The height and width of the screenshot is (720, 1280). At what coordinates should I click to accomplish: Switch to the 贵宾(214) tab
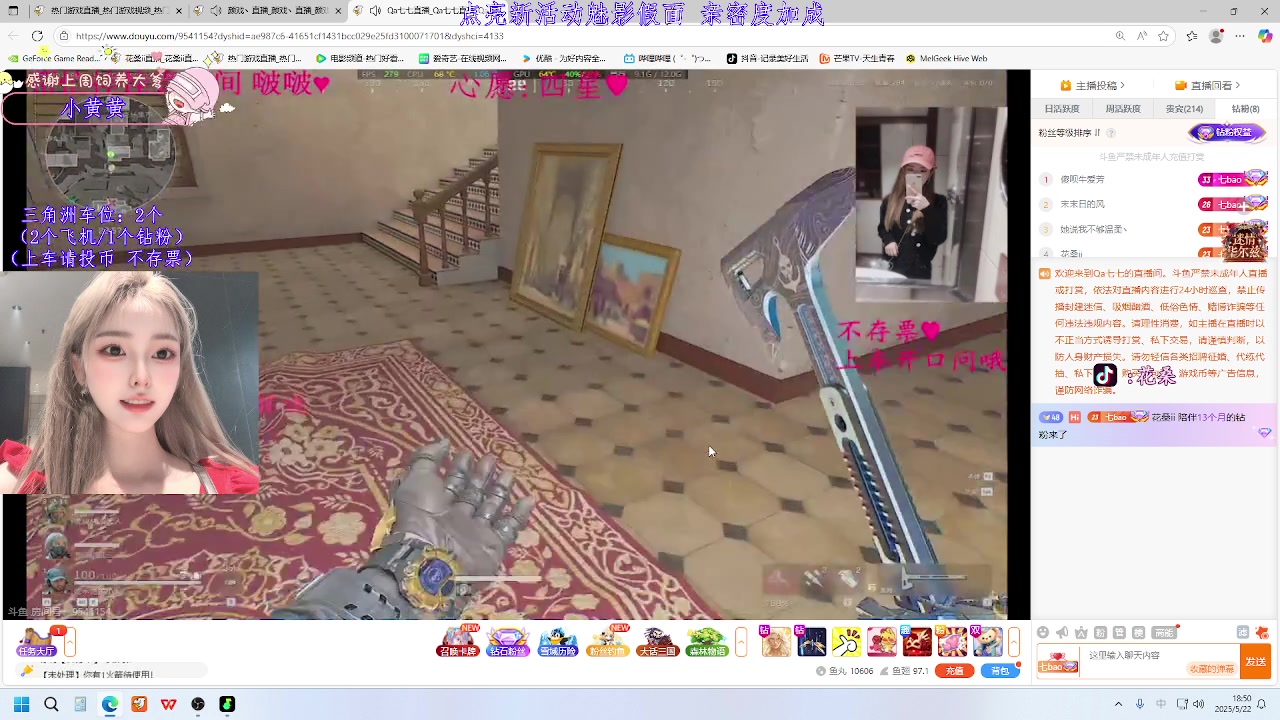(1184, 109)
